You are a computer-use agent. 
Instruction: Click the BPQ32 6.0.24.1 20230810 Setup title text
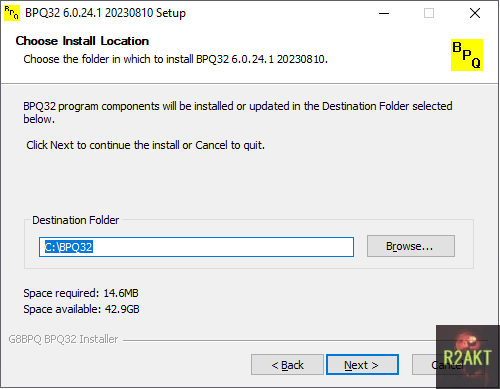105,13
